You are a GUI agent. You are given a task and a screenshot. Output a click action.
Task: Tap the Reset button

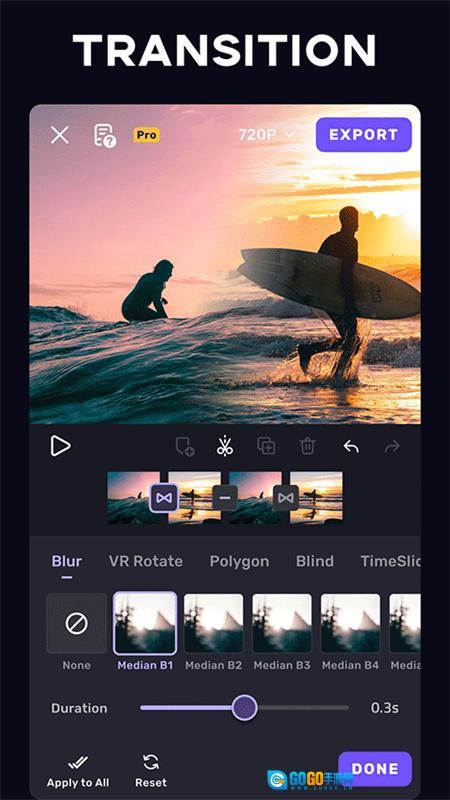click(151, 771)
